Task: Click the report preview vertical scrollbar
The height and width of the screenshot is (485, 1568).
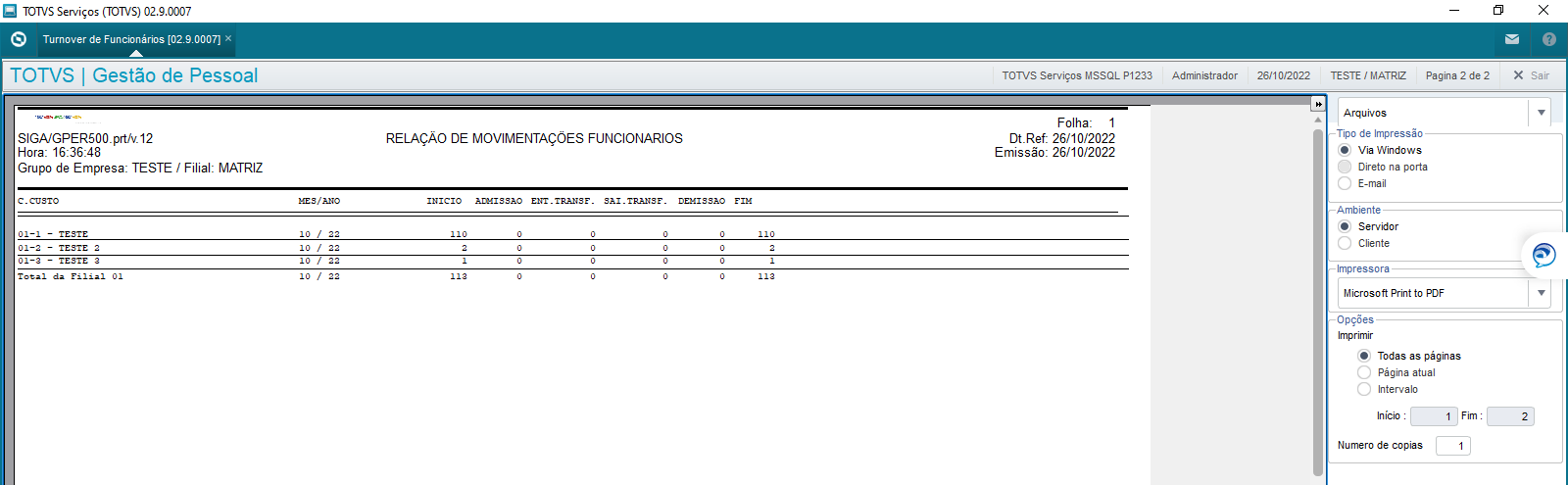Action: pyautogui.click(x=1318, y=302)
